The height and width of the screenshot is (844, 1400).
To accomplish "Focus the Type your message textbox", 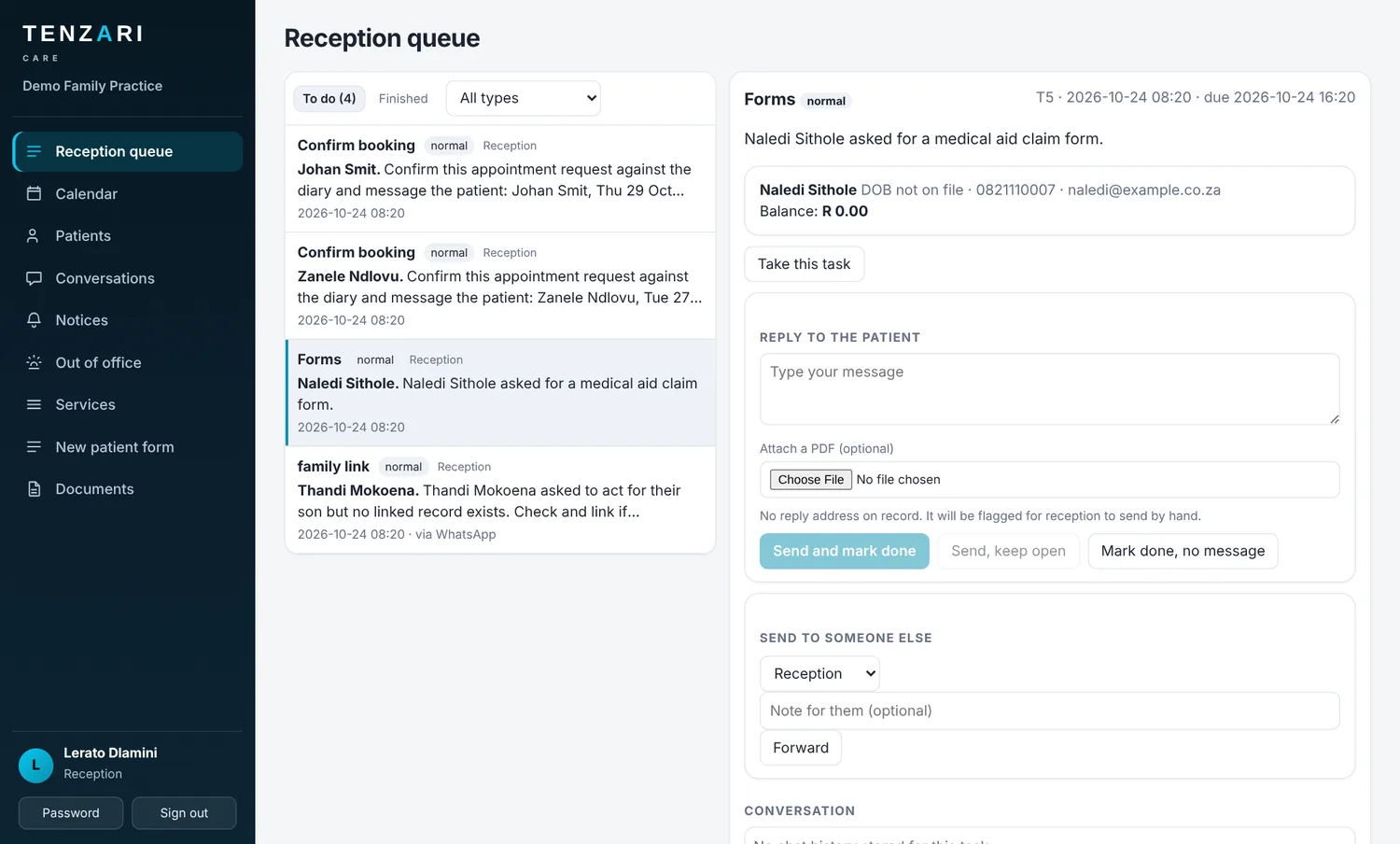I will tap(1050, 388).
